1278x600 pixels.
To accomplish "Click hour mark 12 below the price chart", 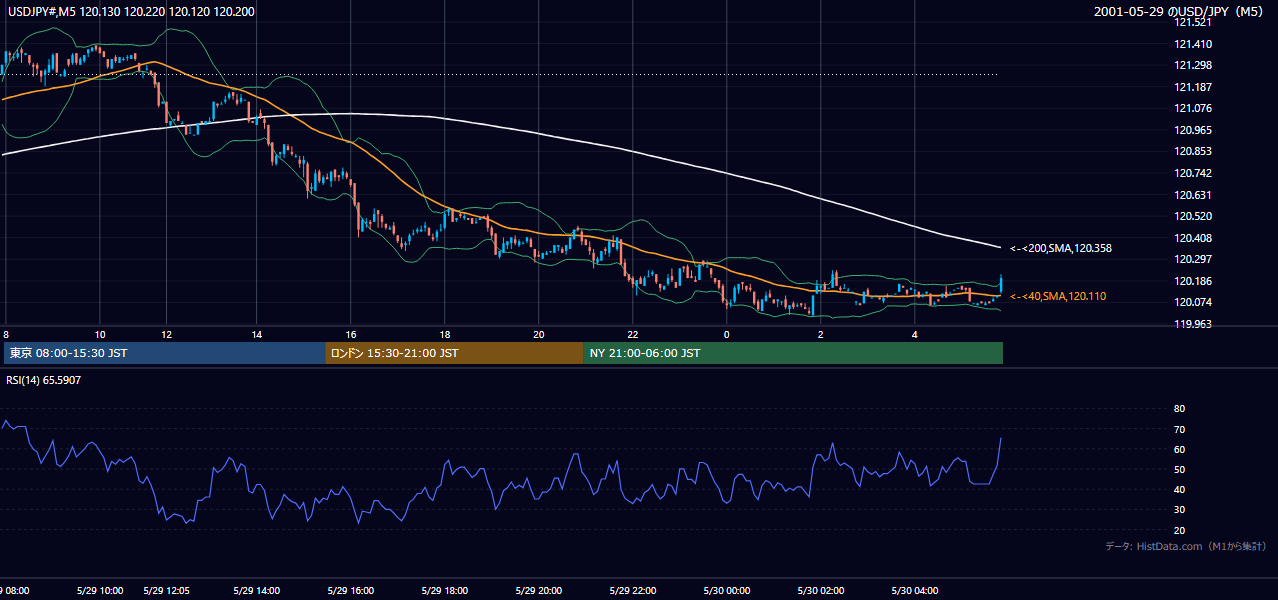I will tap(166, 334).
